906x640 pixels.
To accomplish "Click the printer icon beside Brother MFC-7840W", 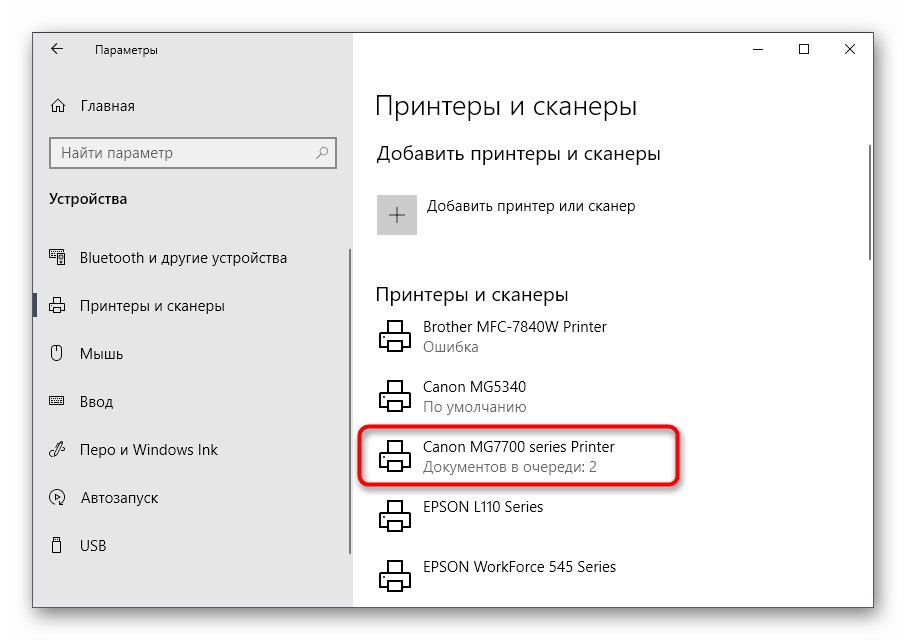I will coord(397,336).
